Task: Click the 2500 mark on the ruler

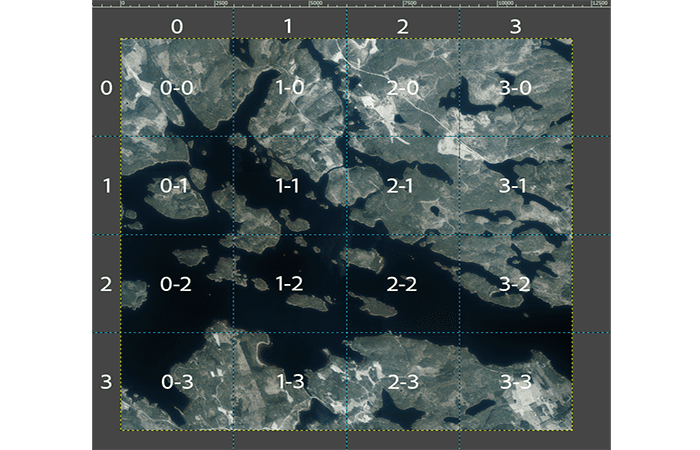Action: [221, 3]
